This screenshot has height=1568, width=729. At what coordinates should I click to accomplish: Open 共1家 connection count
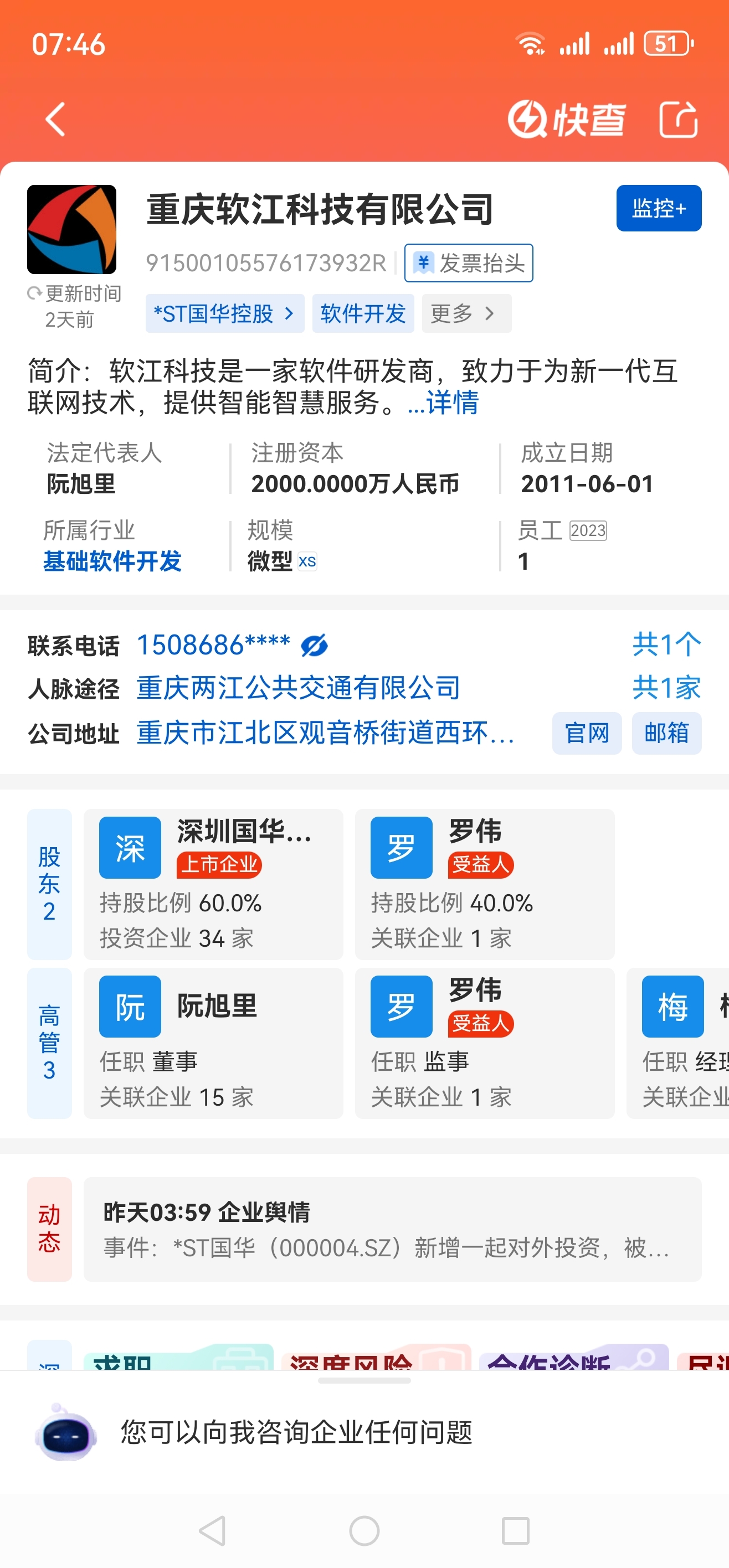667,688
